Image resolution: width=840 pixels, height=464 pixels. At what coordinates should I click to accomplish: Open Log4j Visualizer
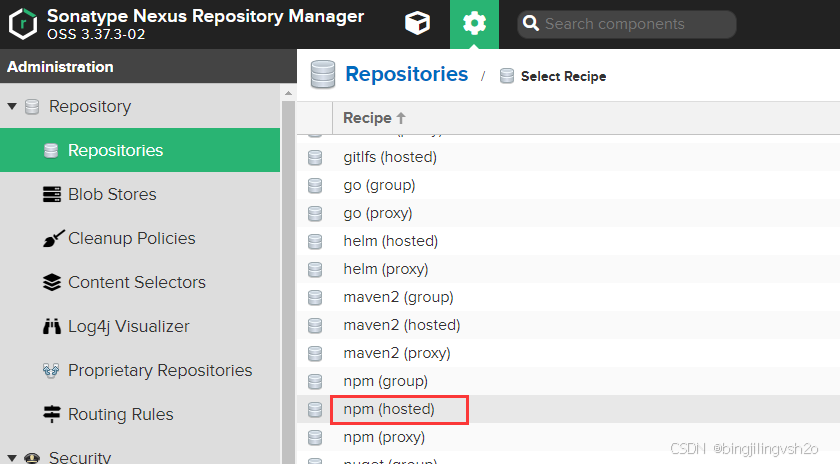[x=129, y=326]
